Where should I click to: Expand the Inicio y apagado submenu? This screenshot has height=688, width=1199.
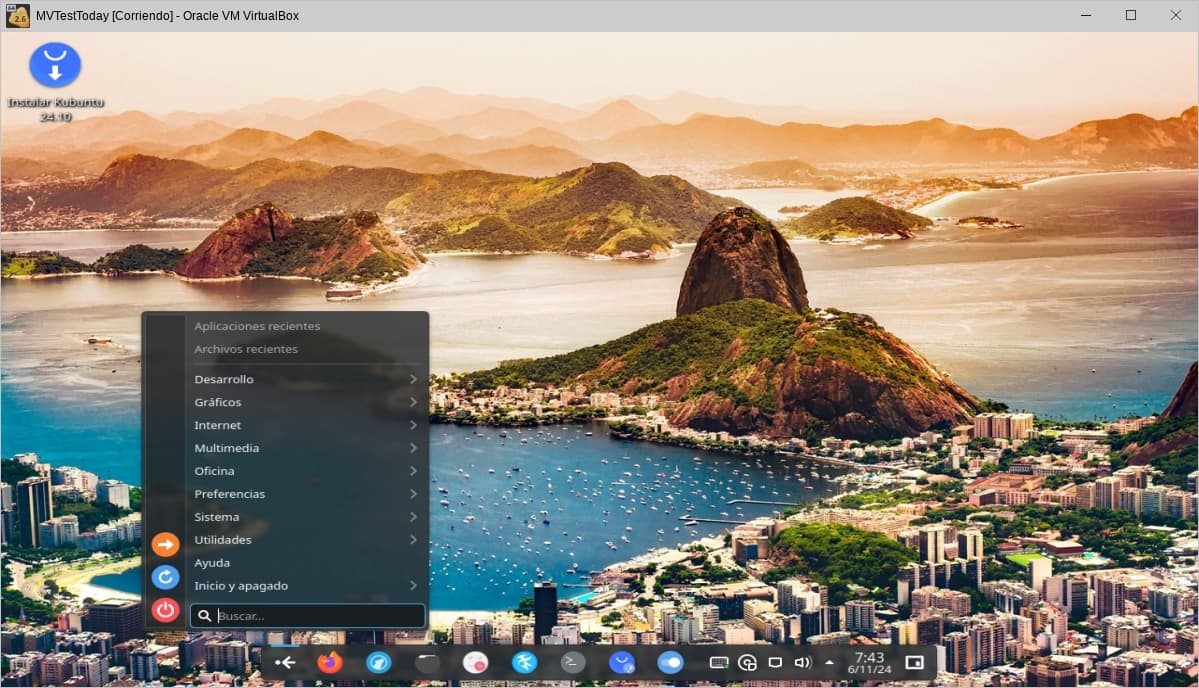(305, 586)
